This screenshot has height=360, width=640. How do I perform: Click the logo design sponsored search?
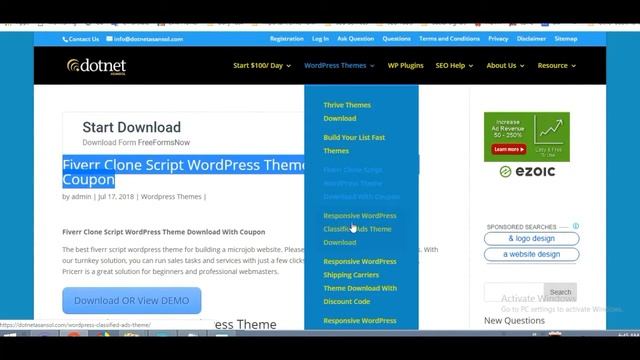pos(531,238)
